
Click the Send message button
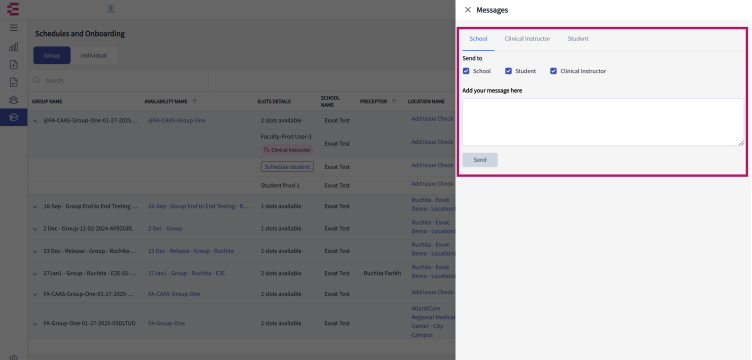(x=480, y=160)
